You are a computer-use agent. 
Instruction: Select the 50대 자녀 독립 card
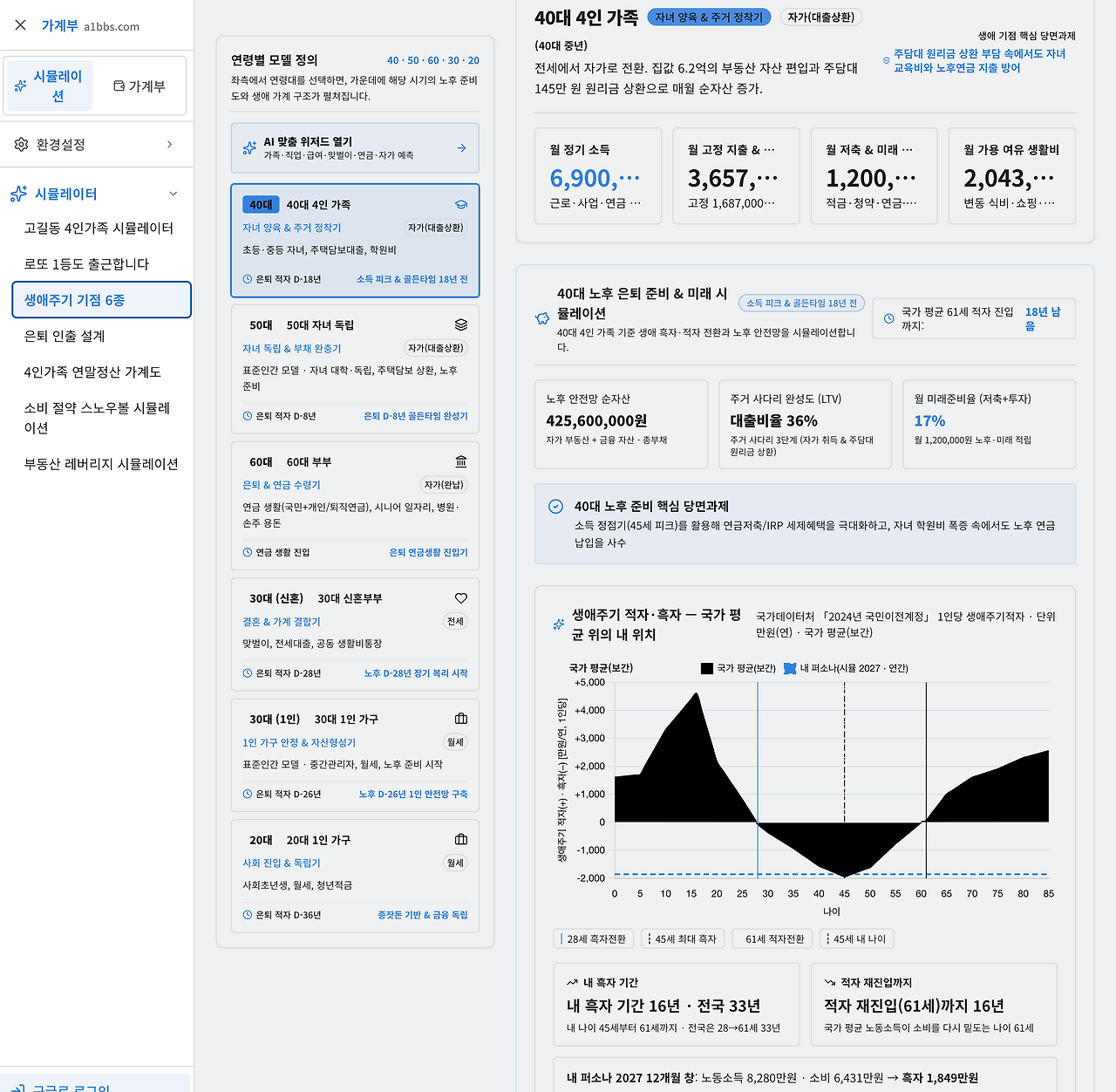click(x=355, y=370)
